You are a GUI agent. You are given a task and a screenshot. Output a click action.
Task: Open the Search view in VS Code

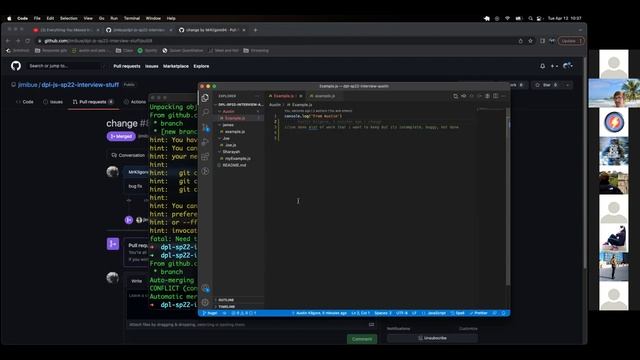[205, 112]
